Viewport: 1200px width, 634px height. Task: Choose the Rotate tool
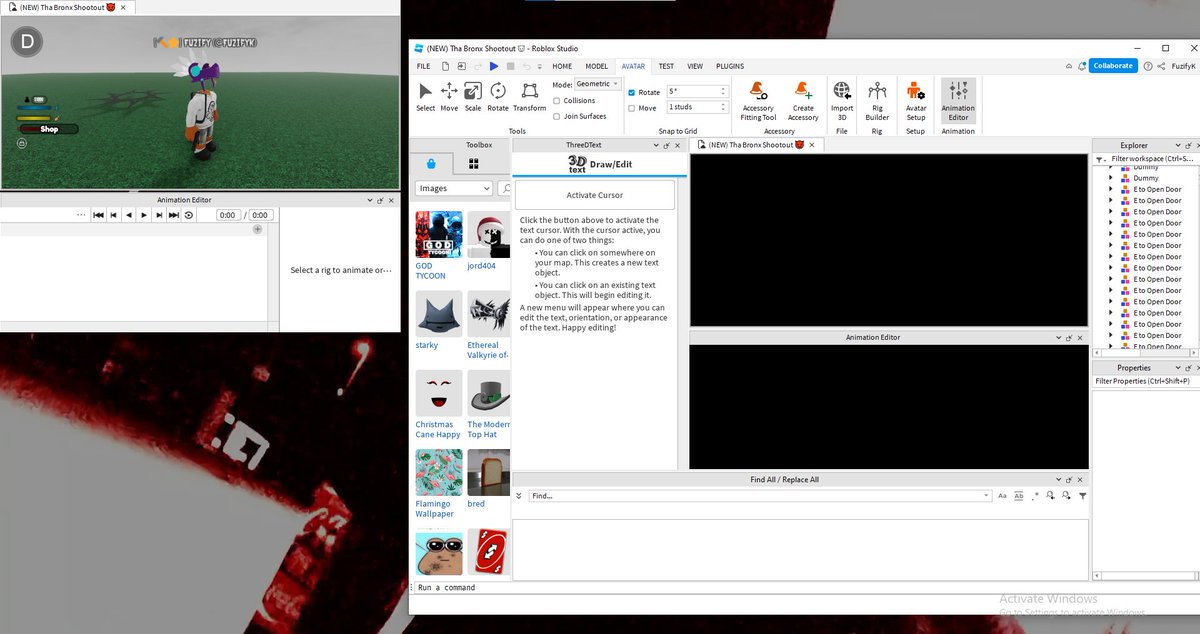pyautogui.click(x=498, y=96)
